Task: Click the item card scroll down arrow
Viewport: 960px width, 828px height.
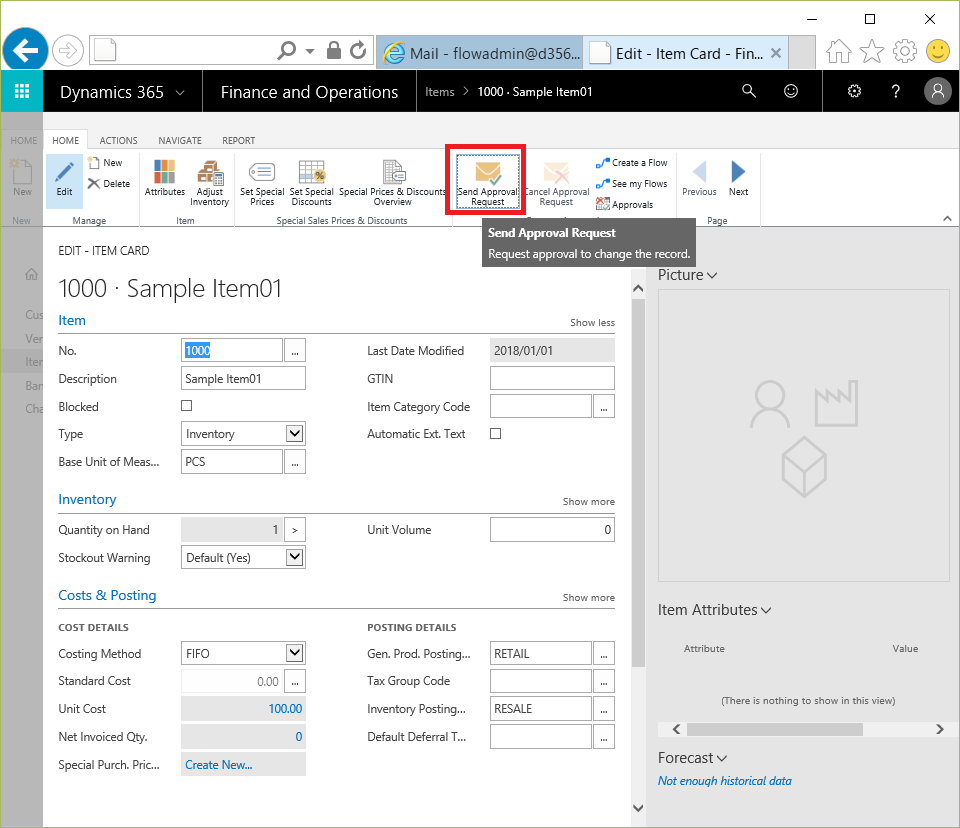Action: point(637,808)
